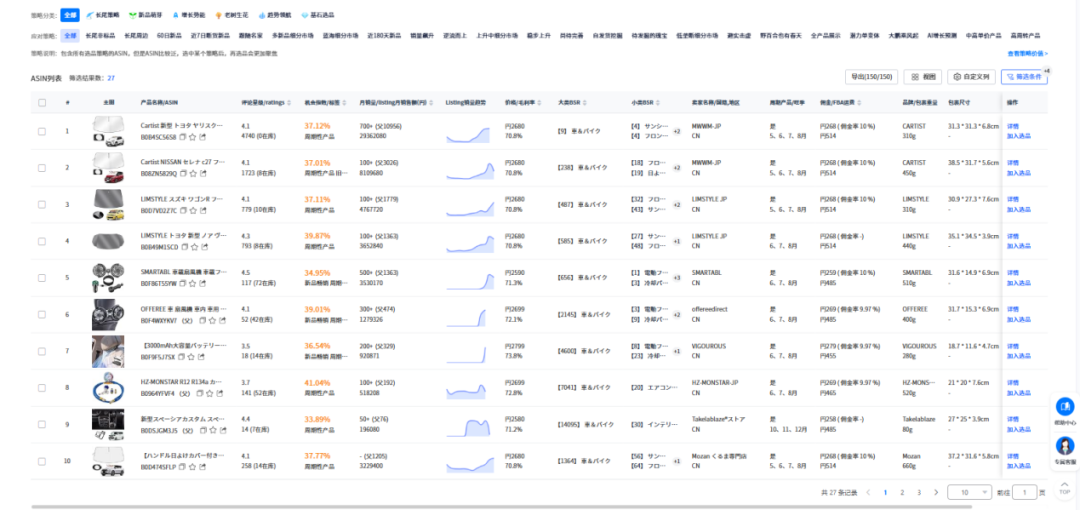Click the 导出(150/150) export button
This screenshot has width=1080, height=510.
[871, 77]
